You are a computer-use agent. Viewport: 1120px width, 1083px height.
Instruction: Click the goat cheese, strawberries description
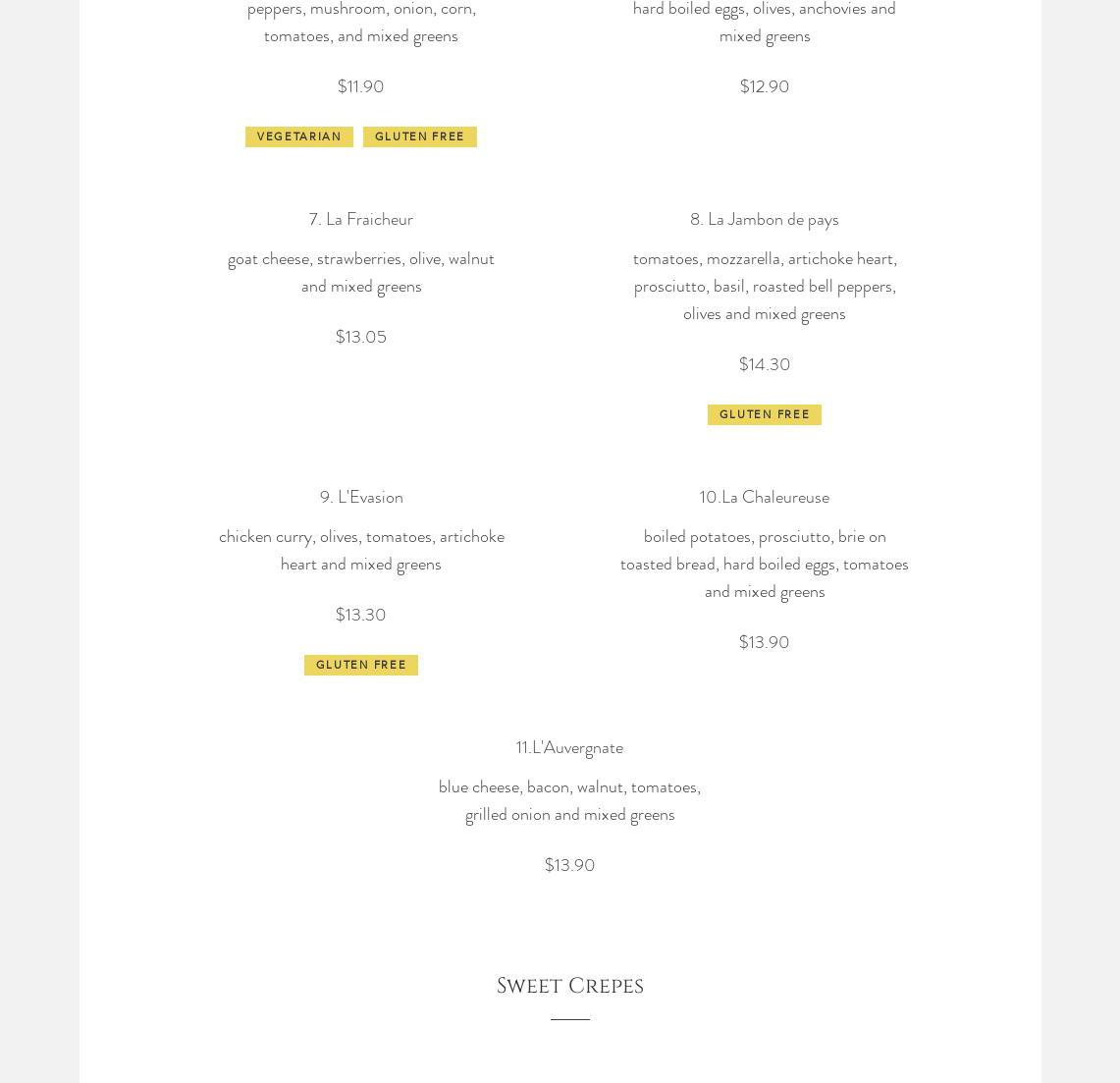(x=360, y=272)
